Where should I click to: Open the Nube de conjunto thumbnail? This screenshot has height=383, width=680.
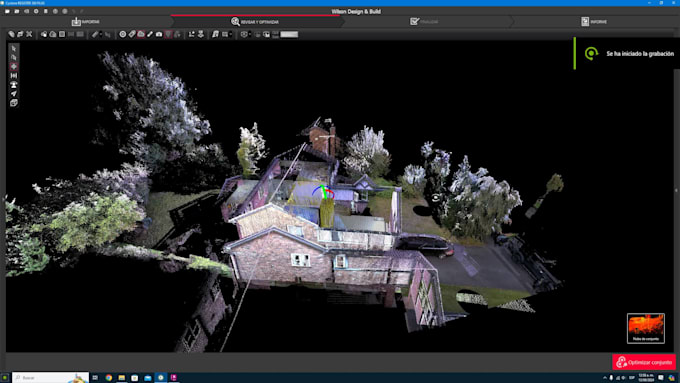coord(645,328)
